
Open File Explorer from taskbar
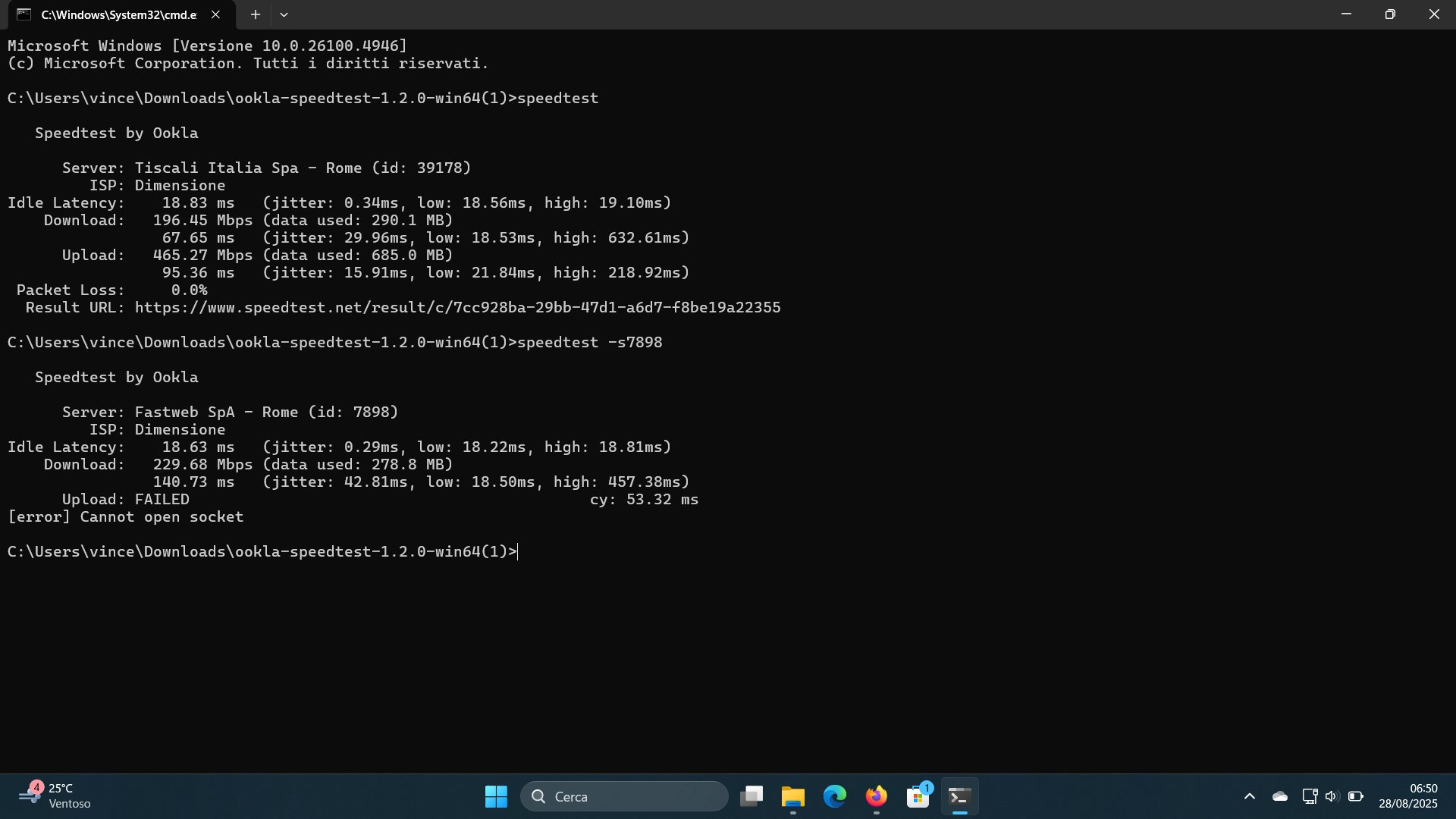pos(793,796)
